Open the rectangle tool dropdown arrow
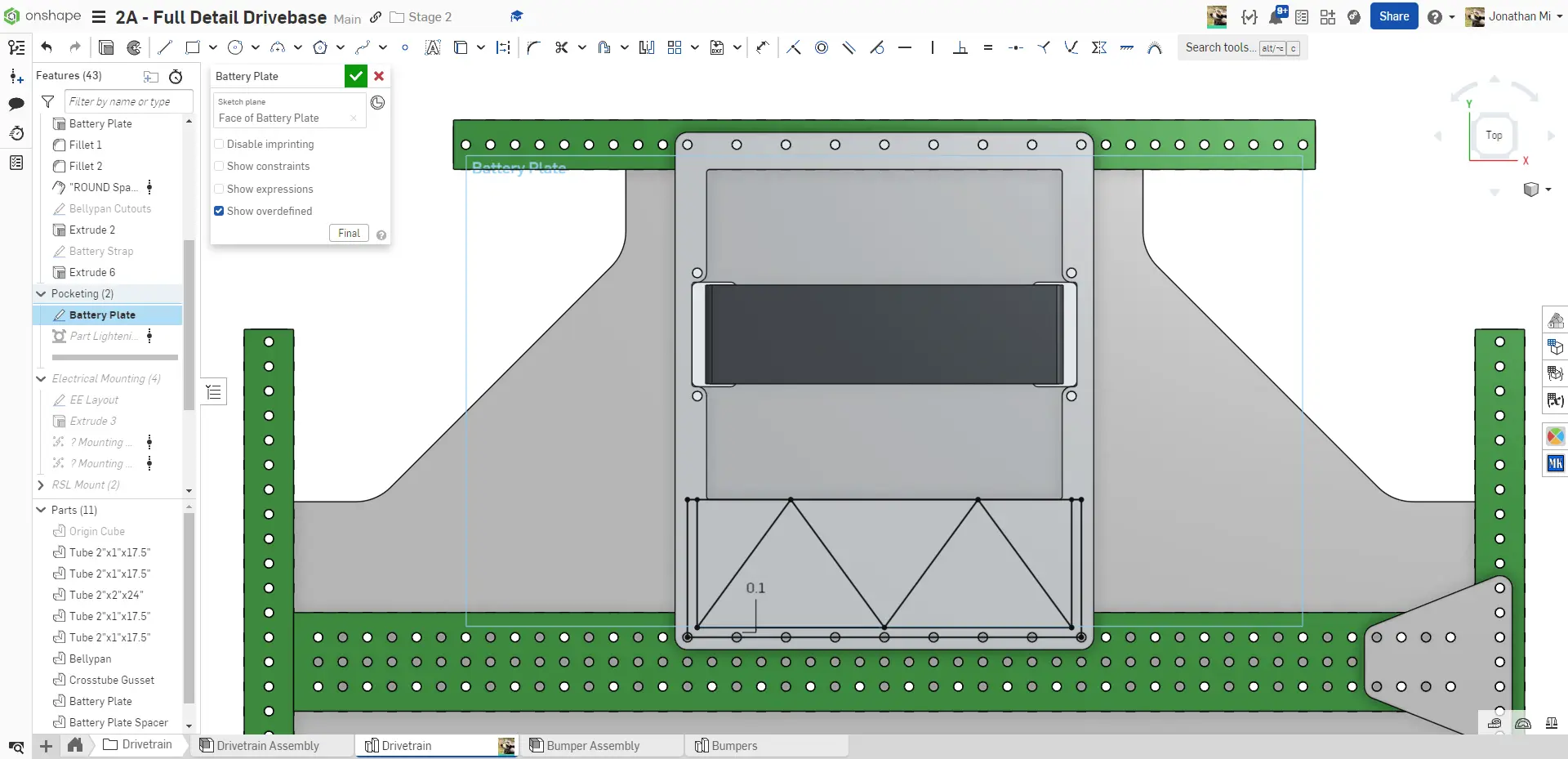Image resolution: width=1568 pixels, height=759 pixels. click(x=212, y=47)
